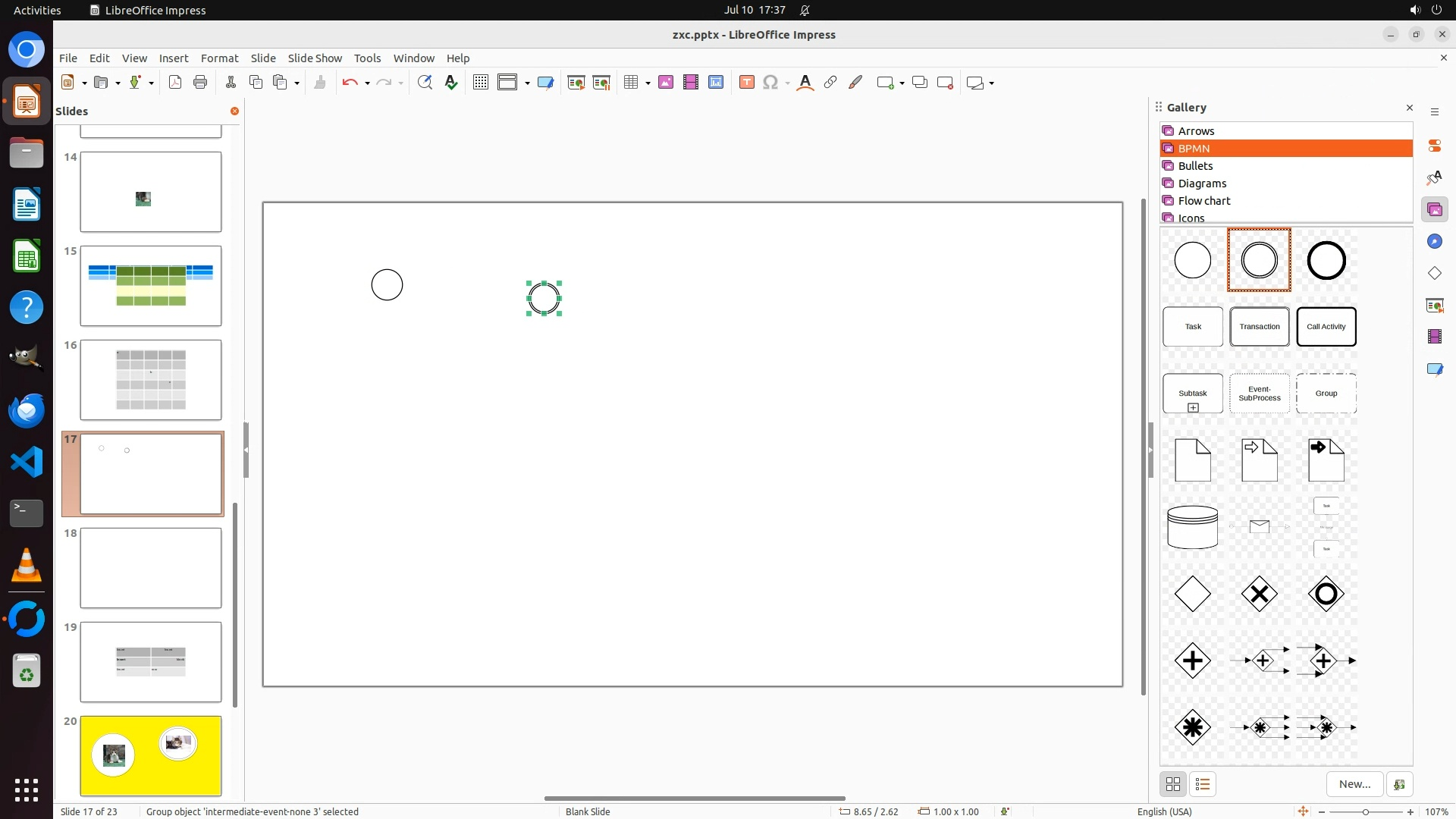
Task: Expand the Undo history dropdown arrow
Action: click(367, 83)
